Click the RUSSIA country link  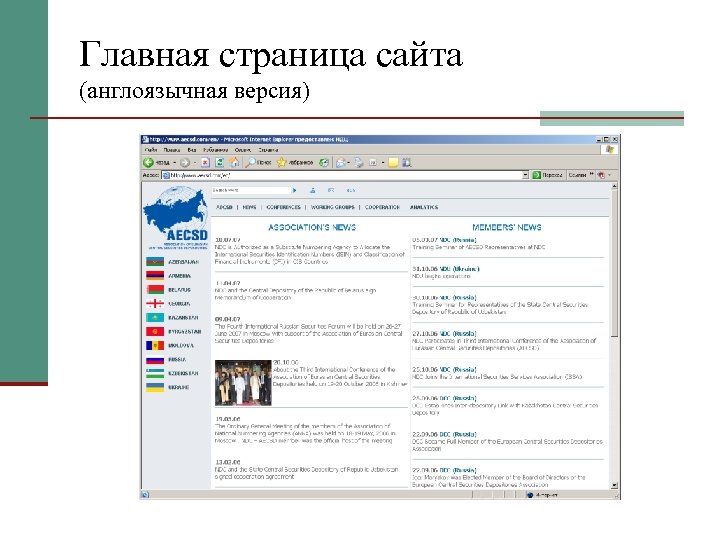click(x=177, y=360)
